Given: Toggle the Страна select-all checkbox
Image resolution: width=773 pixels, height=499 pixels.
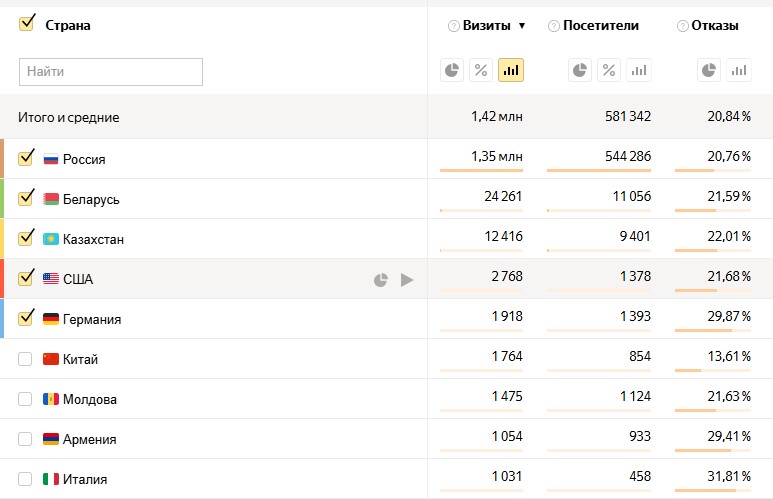Looking at the screenshot, I should point(27,24).
